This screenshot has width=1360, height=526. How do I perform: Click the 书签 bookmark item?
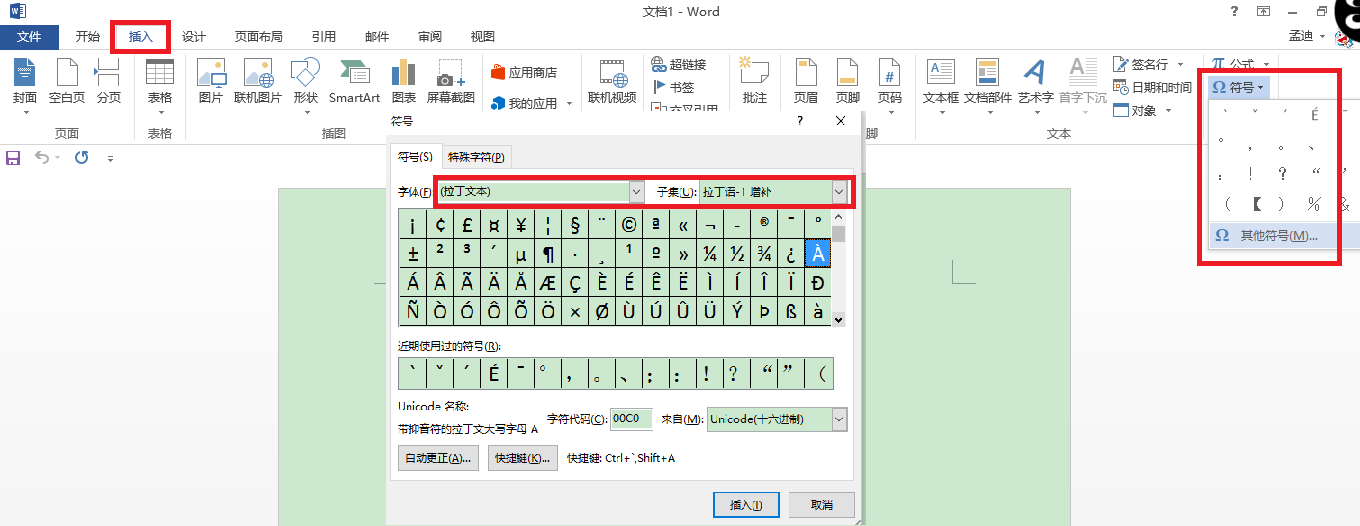point(675,87)
